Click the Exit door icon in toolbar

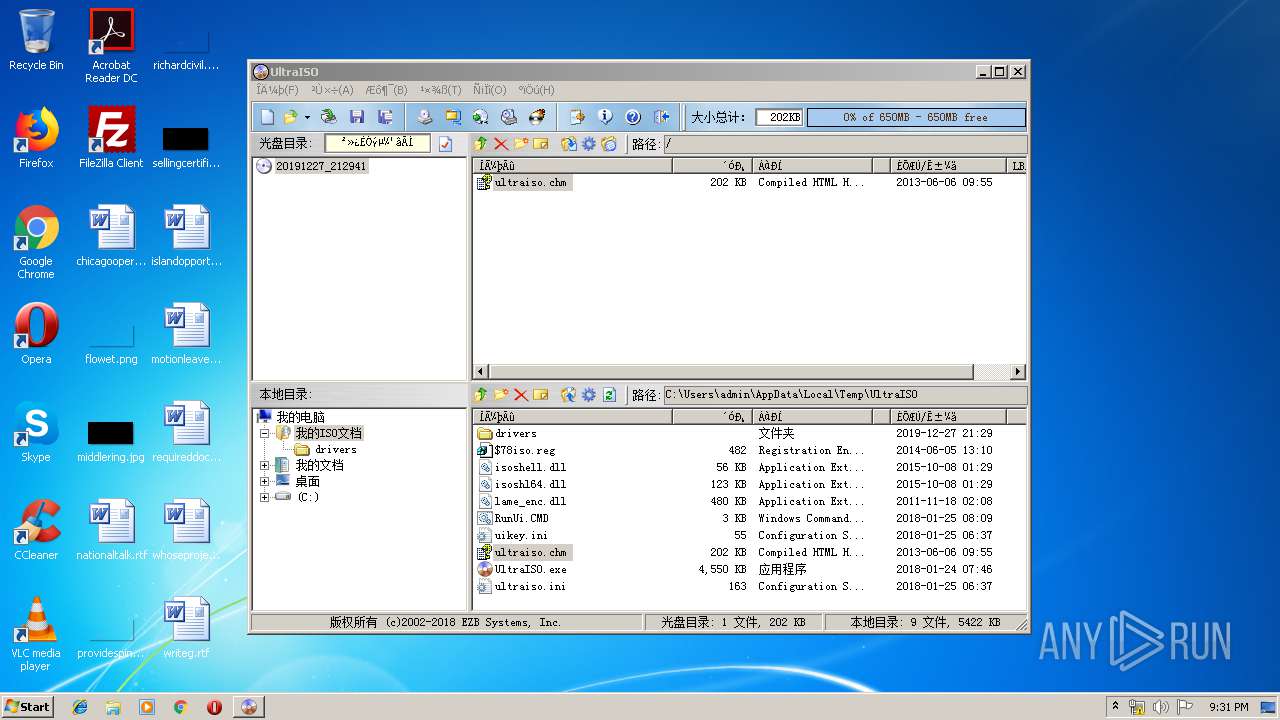click(x=661, y=117)
